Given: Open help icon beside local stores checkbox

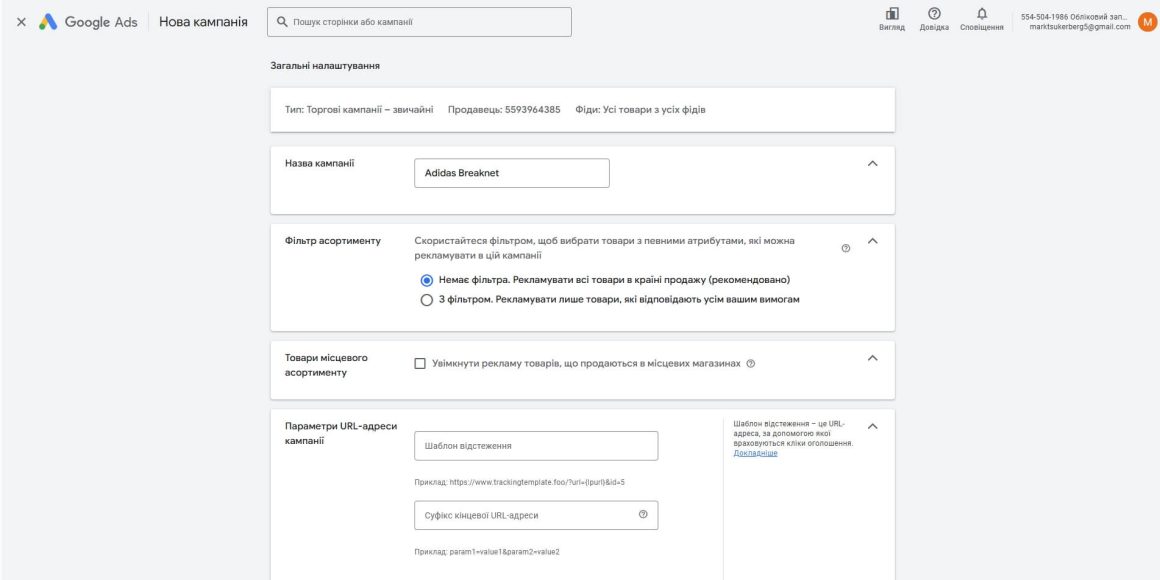Looking at the screenshot, I should (751, 364).
